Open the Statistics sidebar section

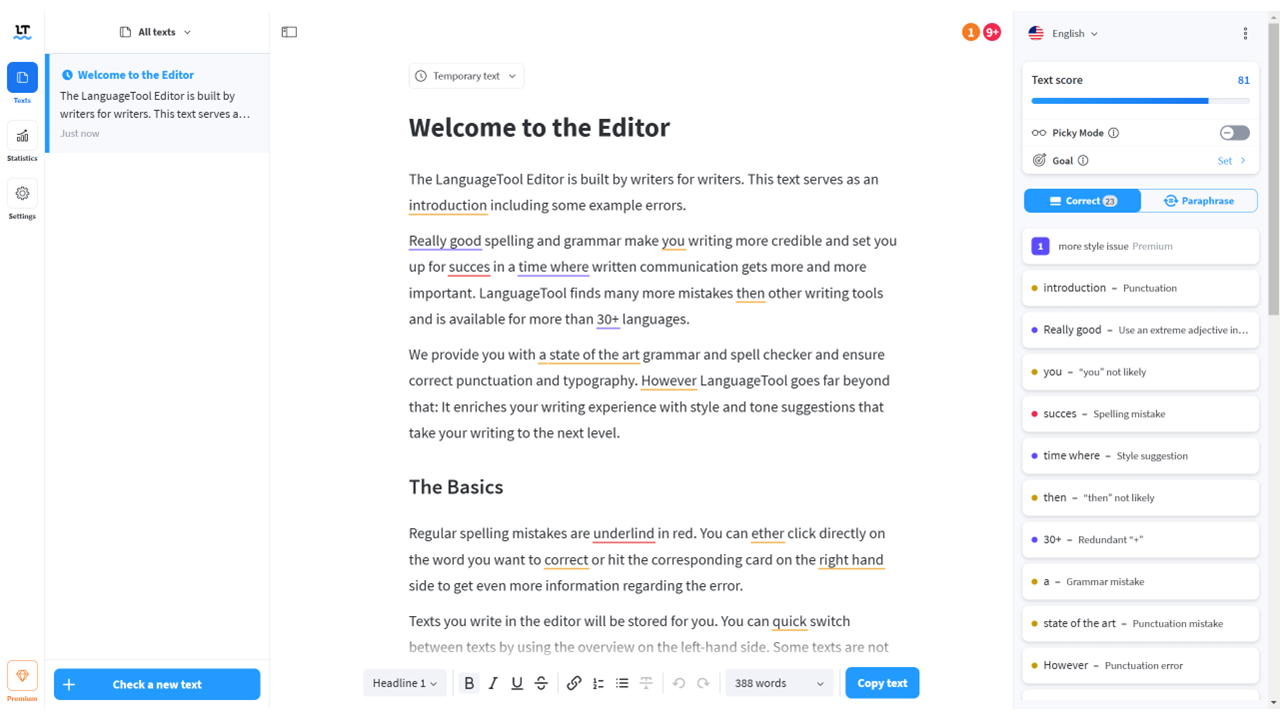click(22, 142)
